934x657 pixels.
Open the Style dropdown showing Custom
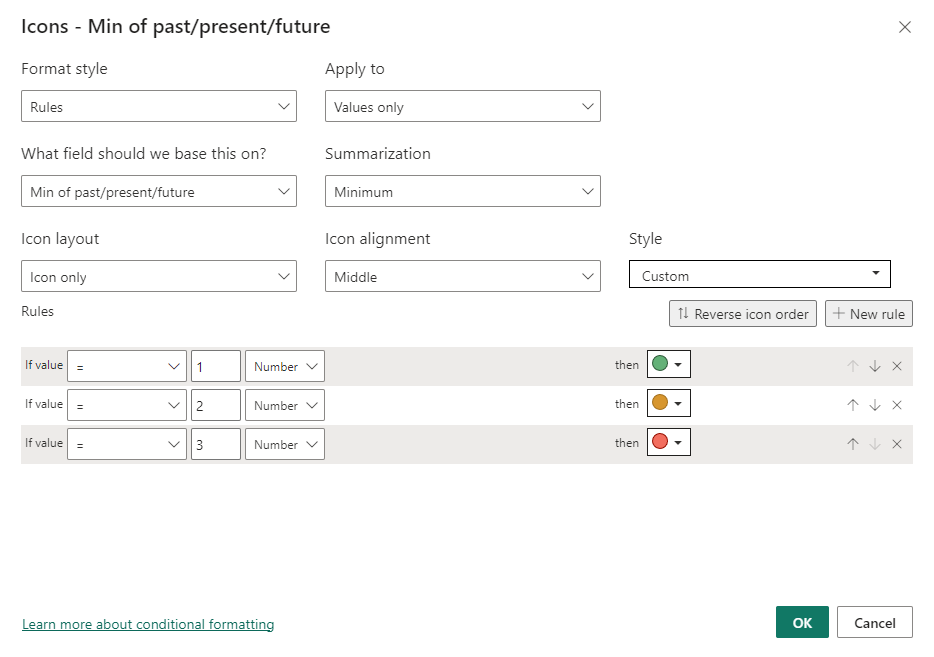point(759,274)
